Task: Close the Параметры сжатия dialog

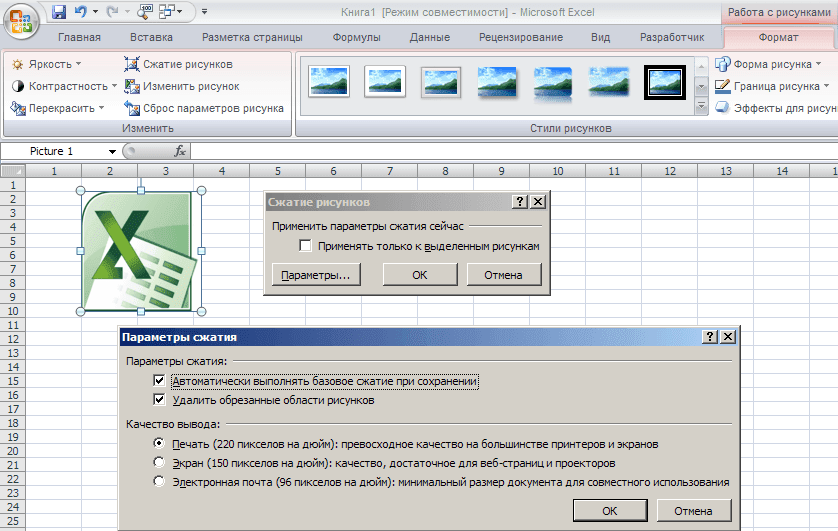Action: 728,337
